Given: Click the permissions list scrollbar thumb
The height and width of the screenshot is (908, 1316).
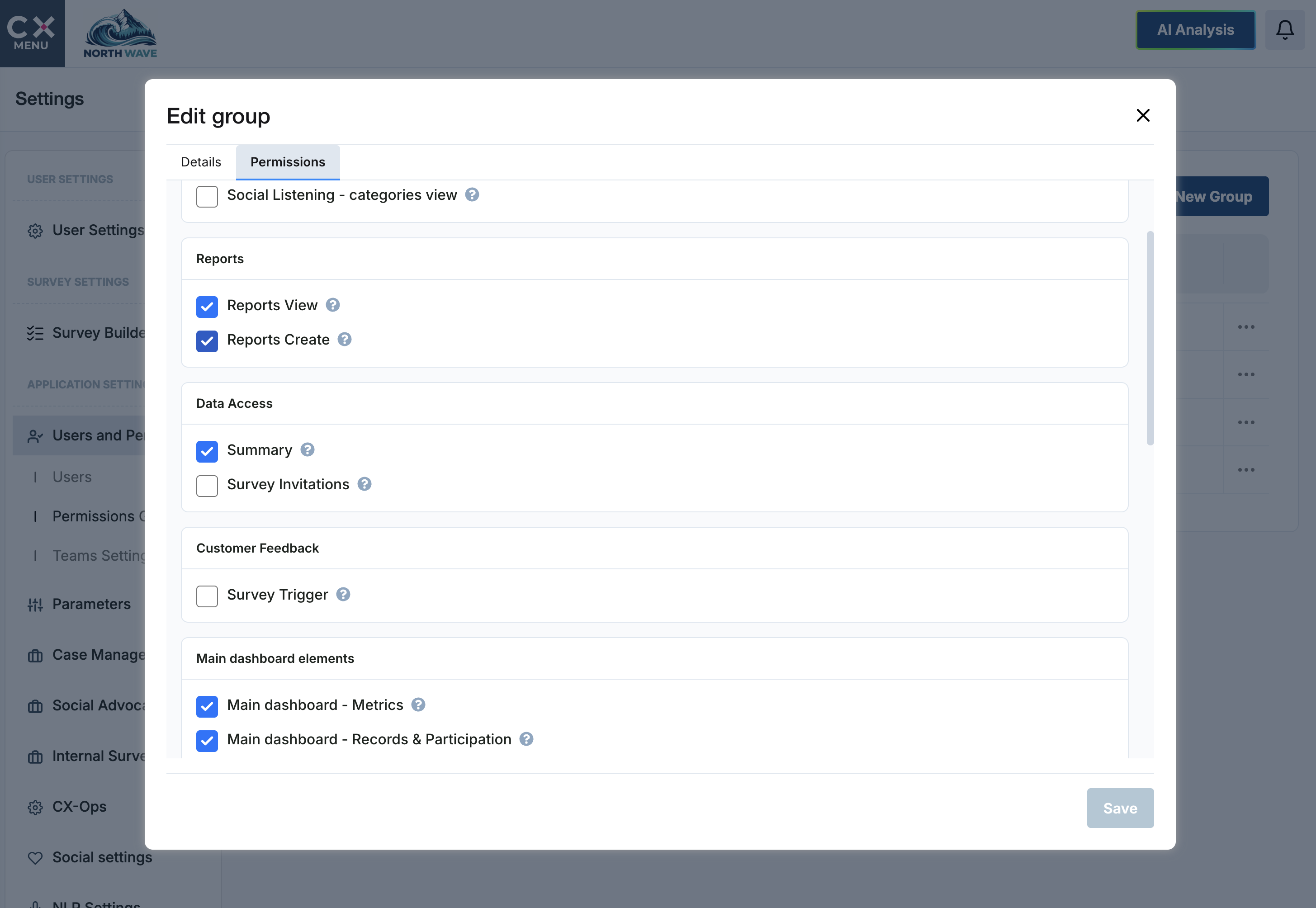Looking at the screenshot, I should point(1150,338).
